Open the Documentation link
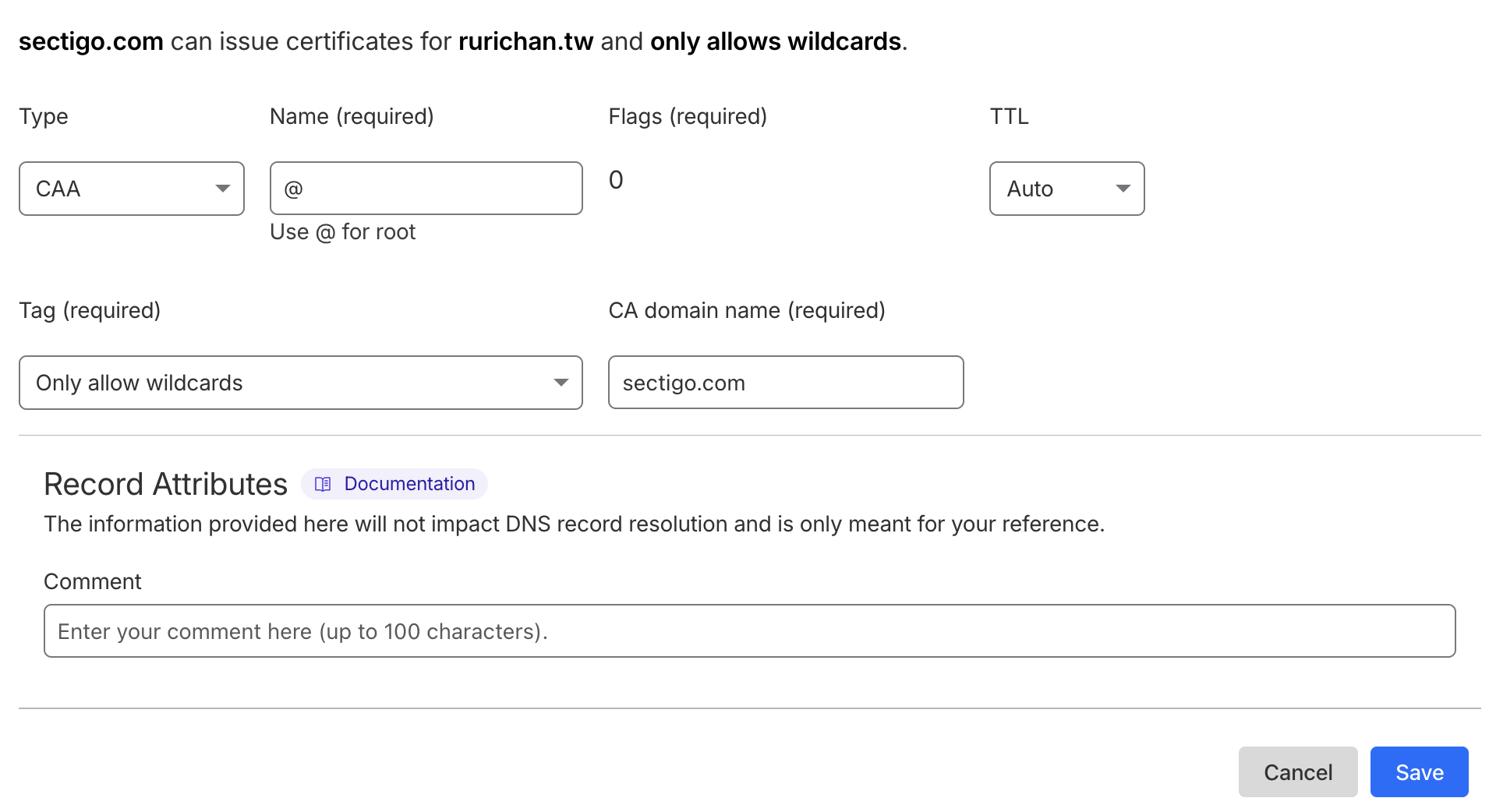 click(x=409, y=484)
